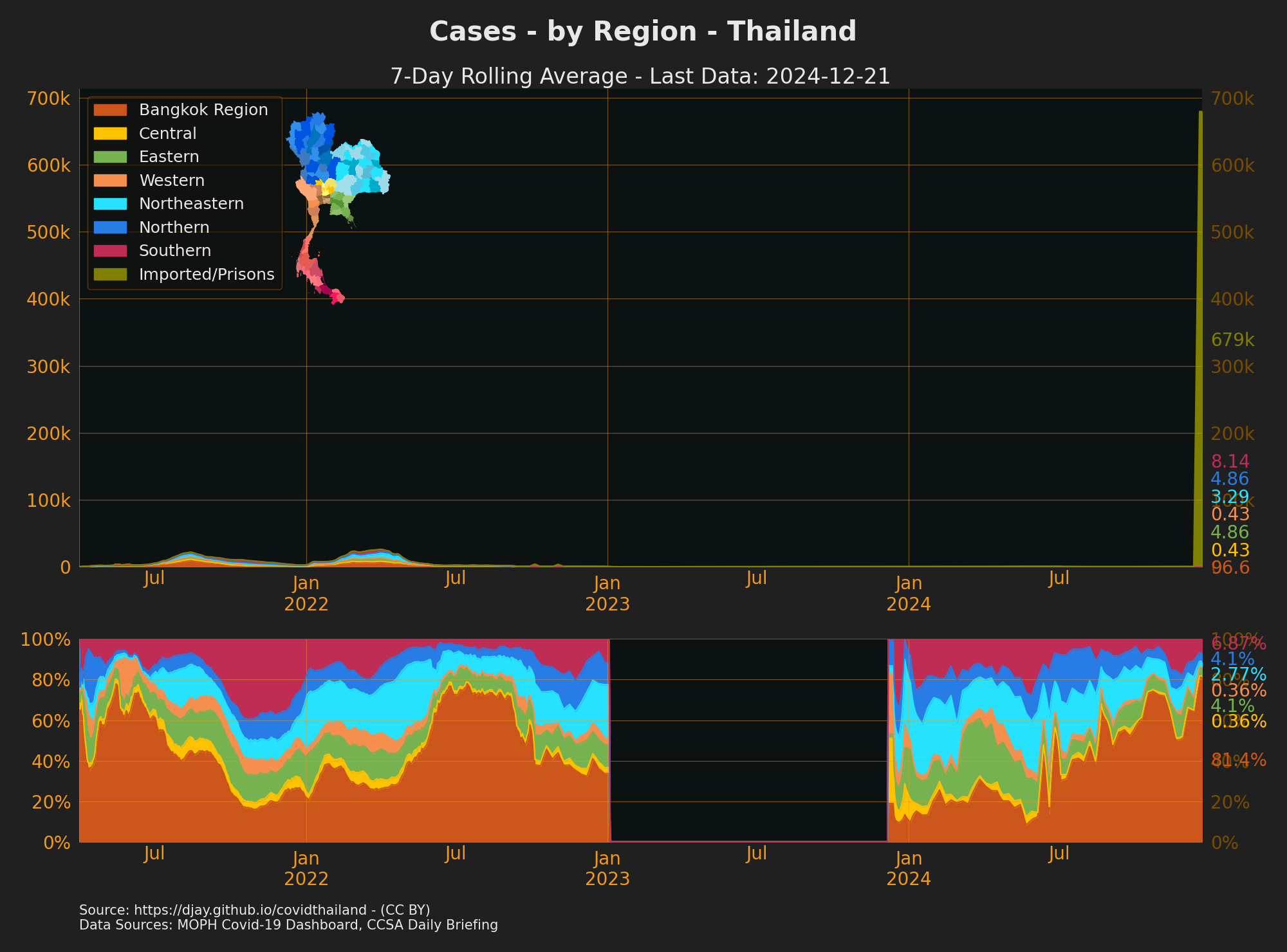Click the olive Imported/Prisons legend swatch
1287x952 pixels.
click(110, 275)
